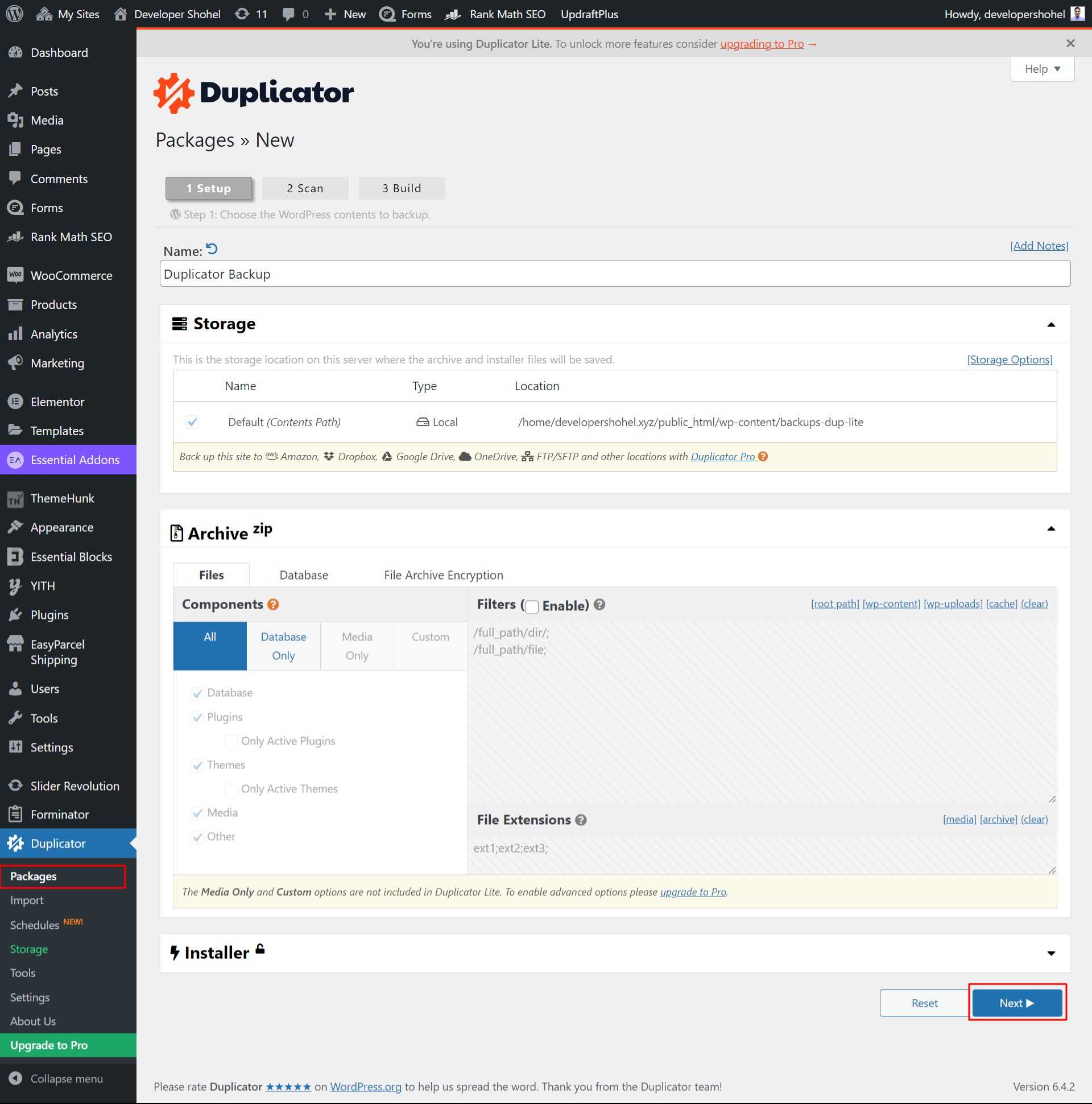Click the upgrading to Pro link
Viewport: 1092px width, 1104px height.
coord(762,43)
